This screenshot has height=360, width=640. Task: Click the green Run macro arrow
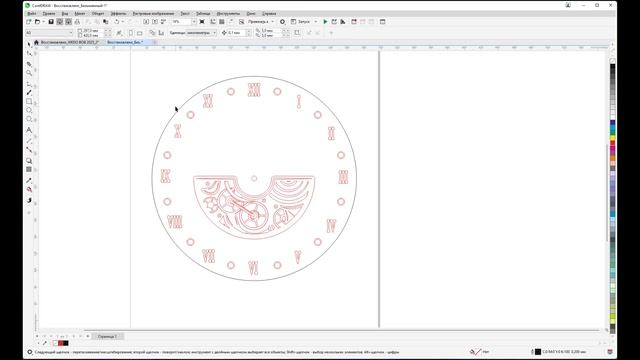click(325, 22)
